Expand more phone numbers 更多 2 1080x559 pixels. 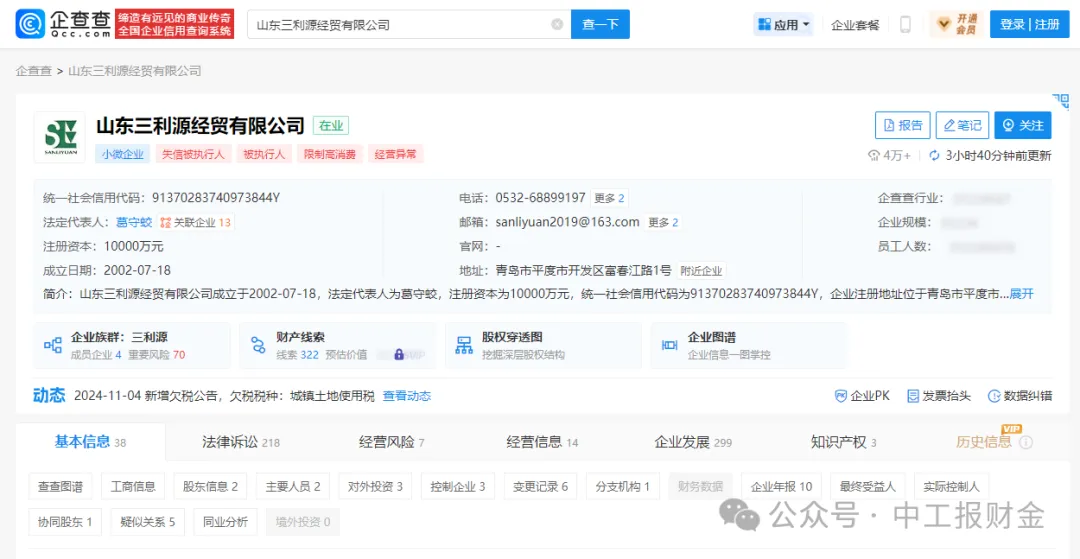[609, 198]
